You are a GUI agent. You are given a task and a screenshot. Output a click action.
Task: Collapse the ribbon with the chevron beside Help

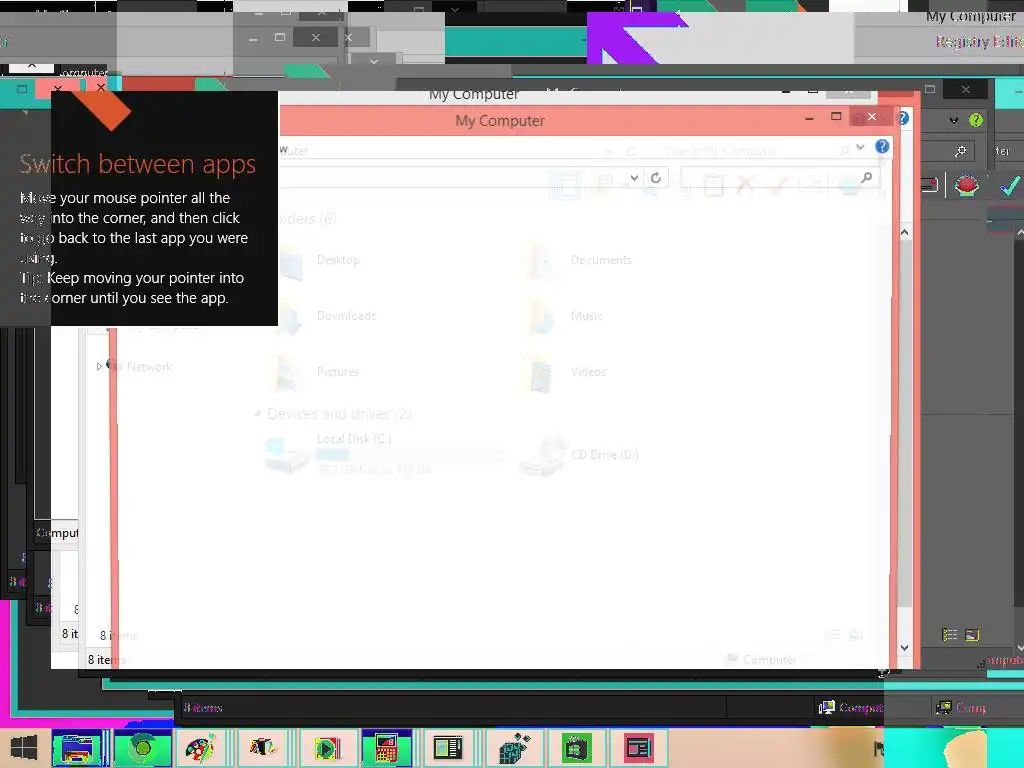pos(860,147)
